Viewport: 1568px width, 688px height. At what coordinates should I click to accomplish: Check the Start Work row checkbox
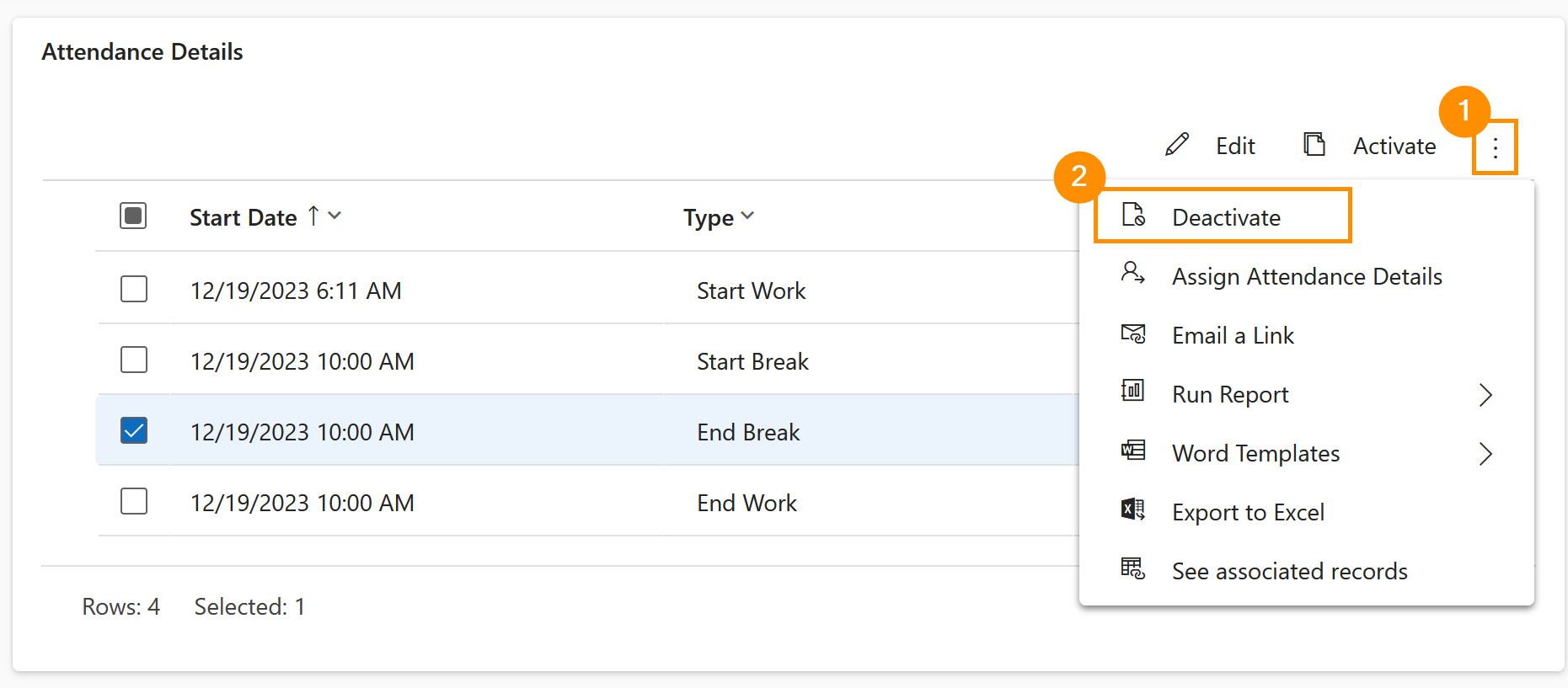point(133,289)
